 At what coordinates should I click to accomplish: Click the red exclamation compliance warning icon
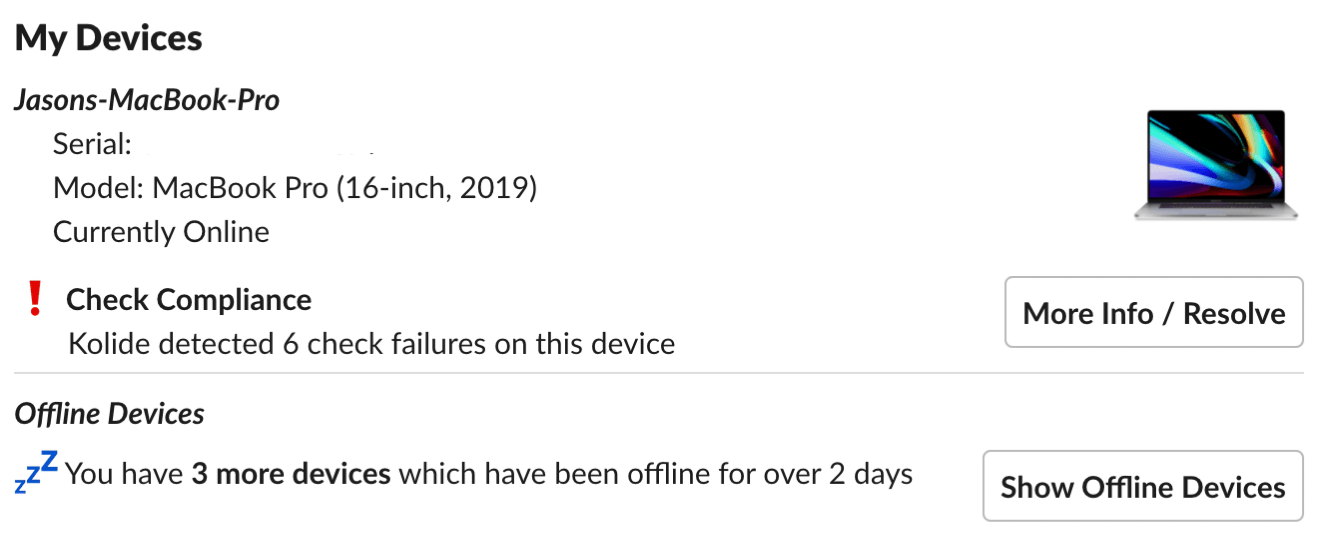coord(36,298)
